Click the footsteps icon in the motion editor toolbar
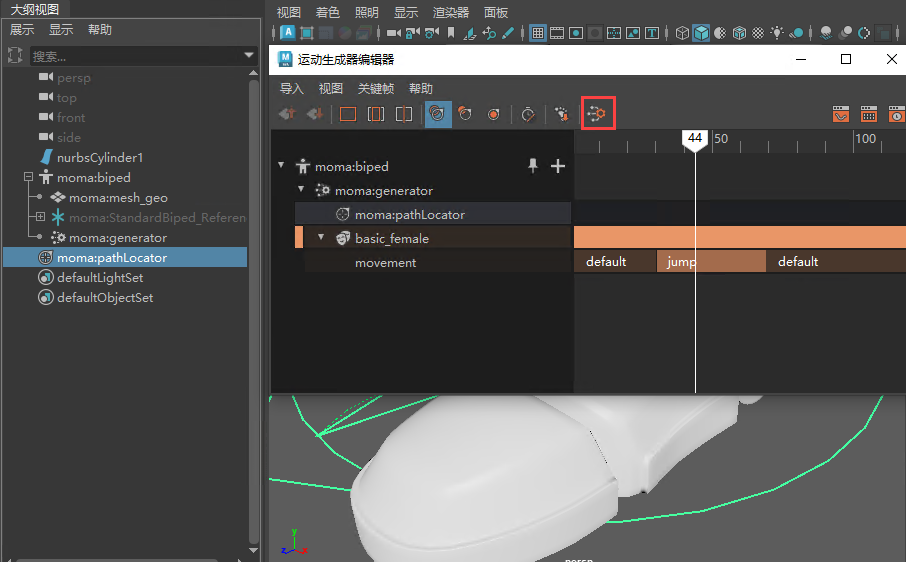The height and width of the screenshot is (562, 906). 561,114
